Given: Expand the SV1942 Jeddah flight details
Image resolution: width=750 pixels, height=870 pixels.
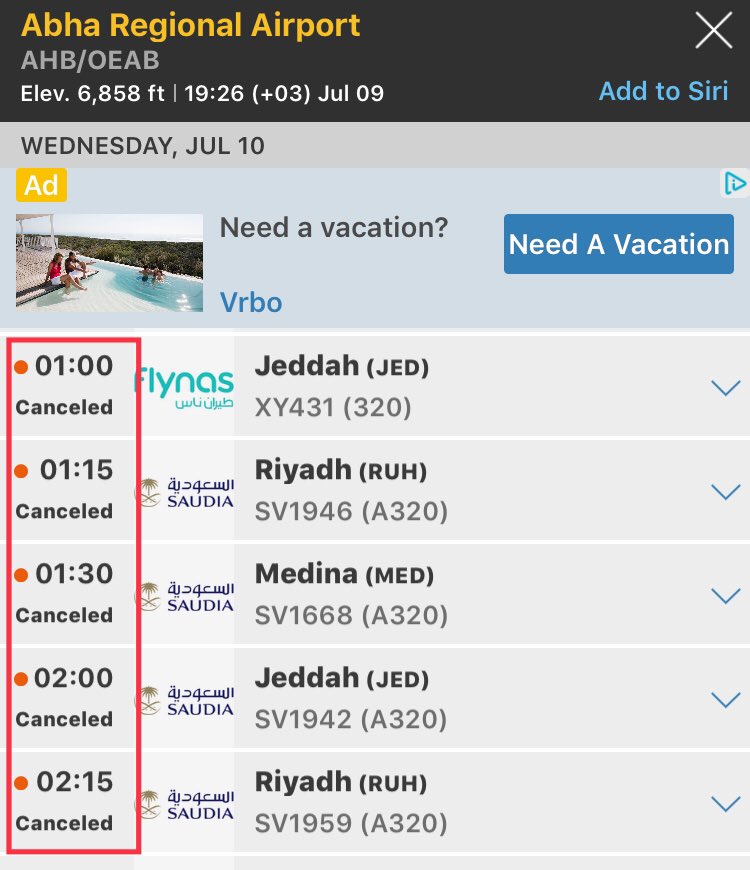Looking at the screenshot, I should click(726, 700).
